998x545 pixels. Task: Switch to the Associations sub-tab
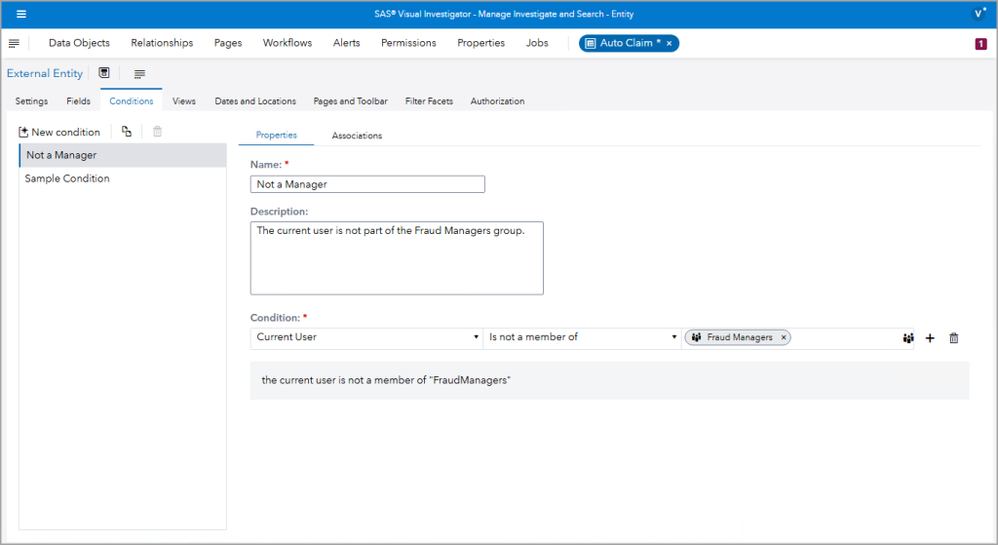click(x=356, y=136)
